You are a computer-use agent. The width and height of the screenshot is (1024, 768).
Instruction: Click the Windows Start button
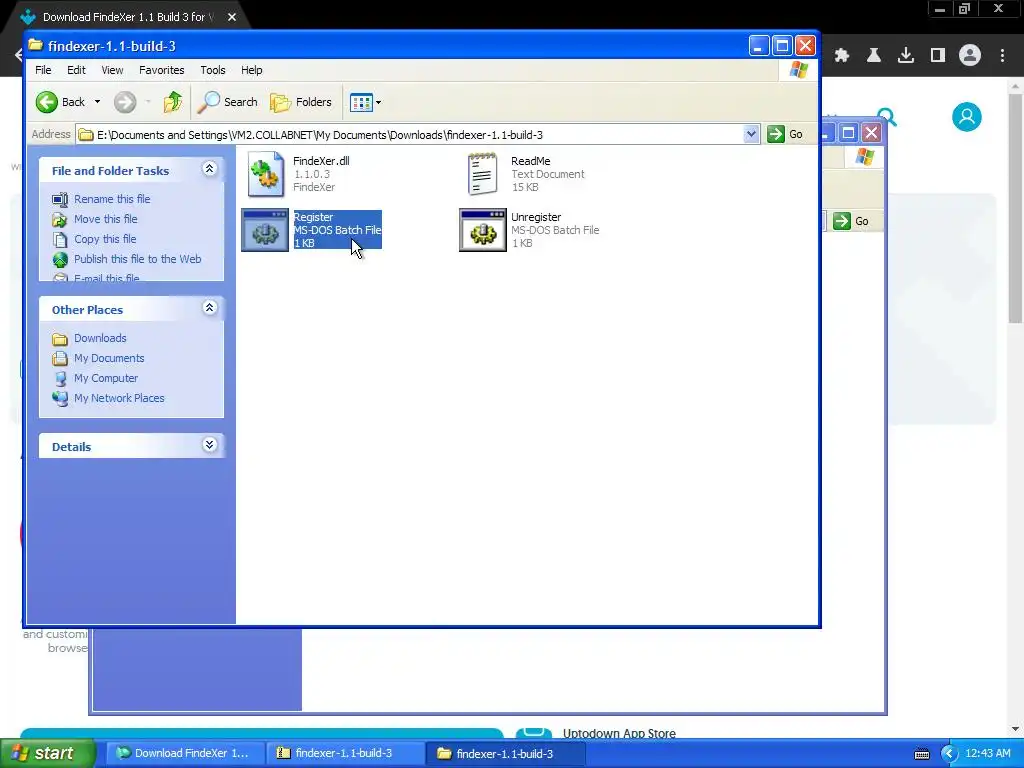coord(48,754)
